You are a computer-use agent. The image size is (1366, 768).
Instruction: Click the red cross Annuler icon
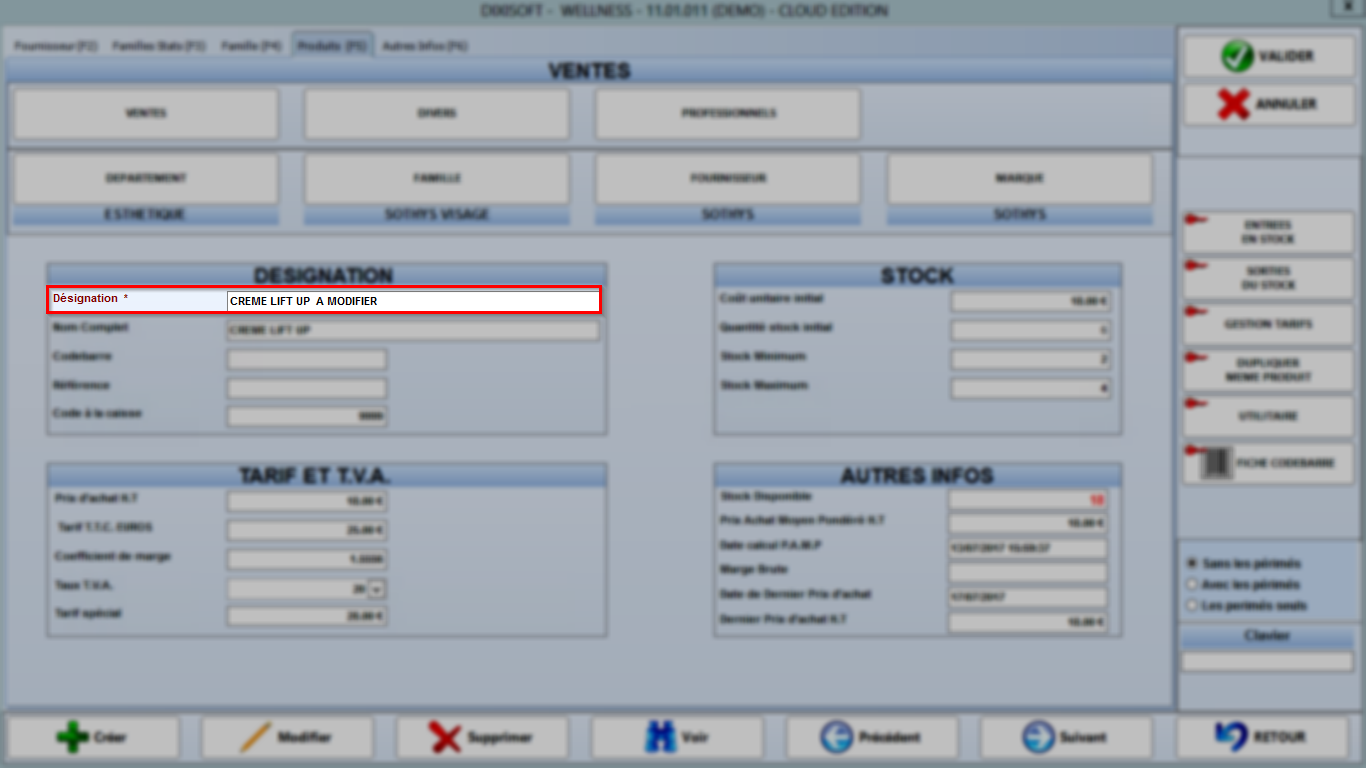click(x=1234, y=104)
